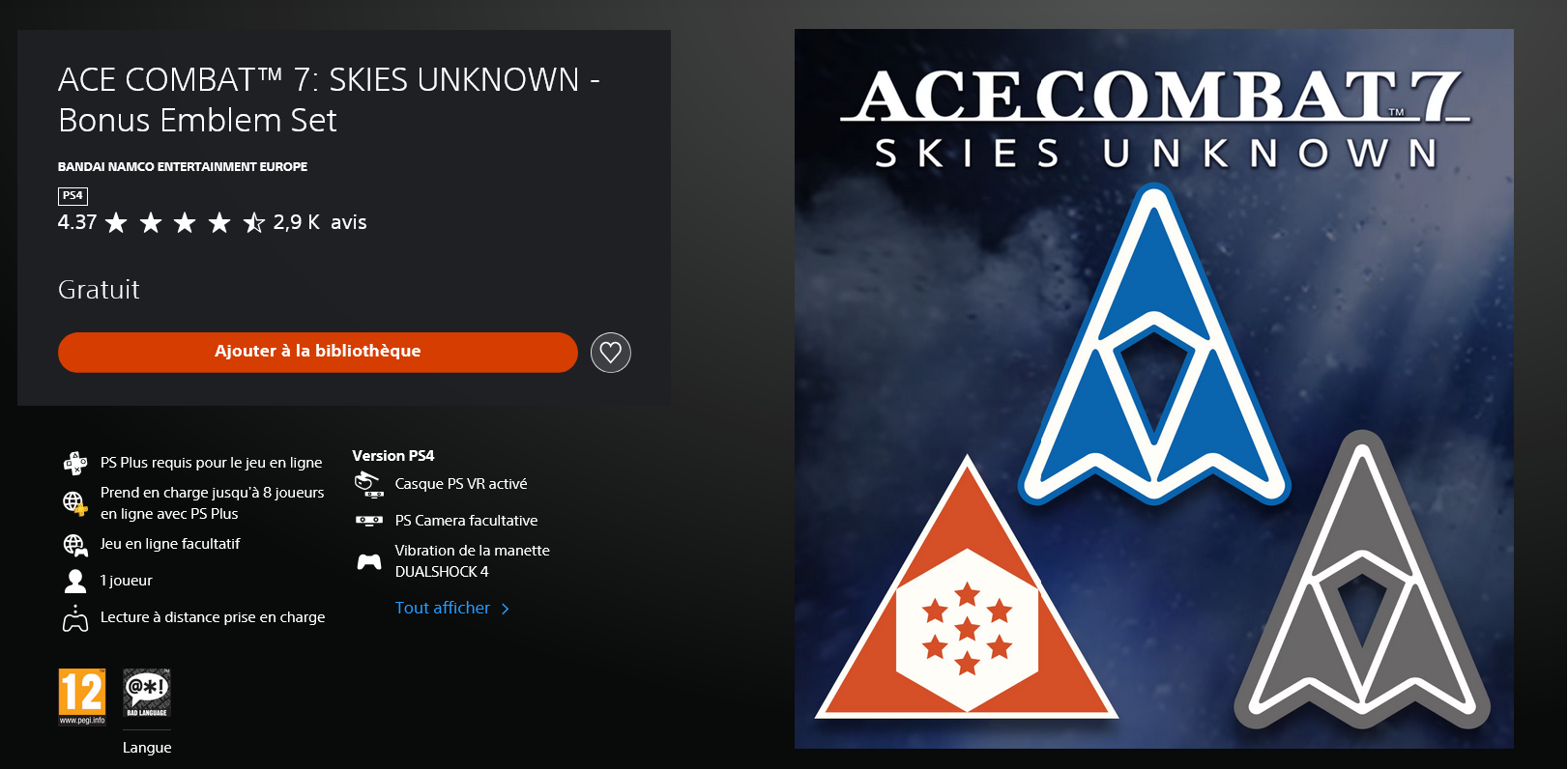
Task: Click the PS Plus online play icon
Action: tap(75, 464)
